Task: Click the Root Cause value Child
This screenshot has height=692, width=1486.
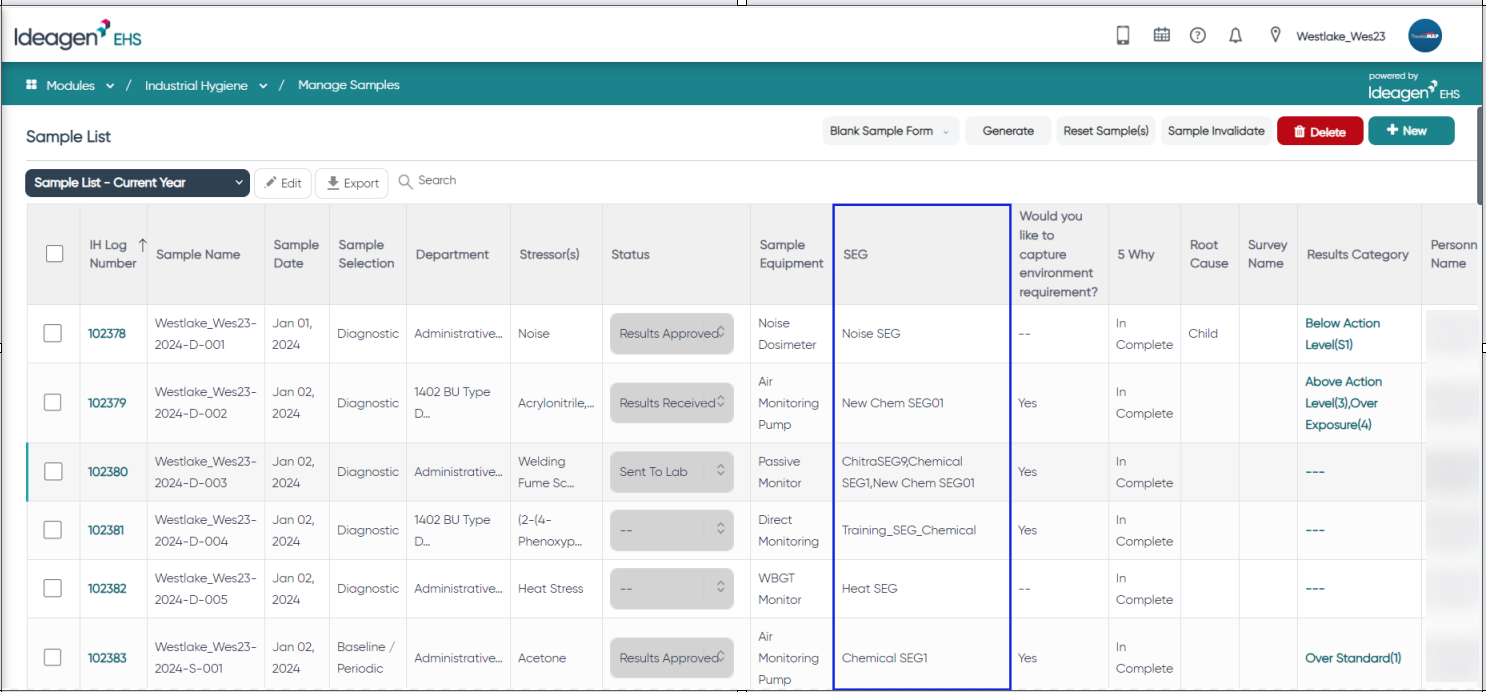Action: pos(1203,333)
